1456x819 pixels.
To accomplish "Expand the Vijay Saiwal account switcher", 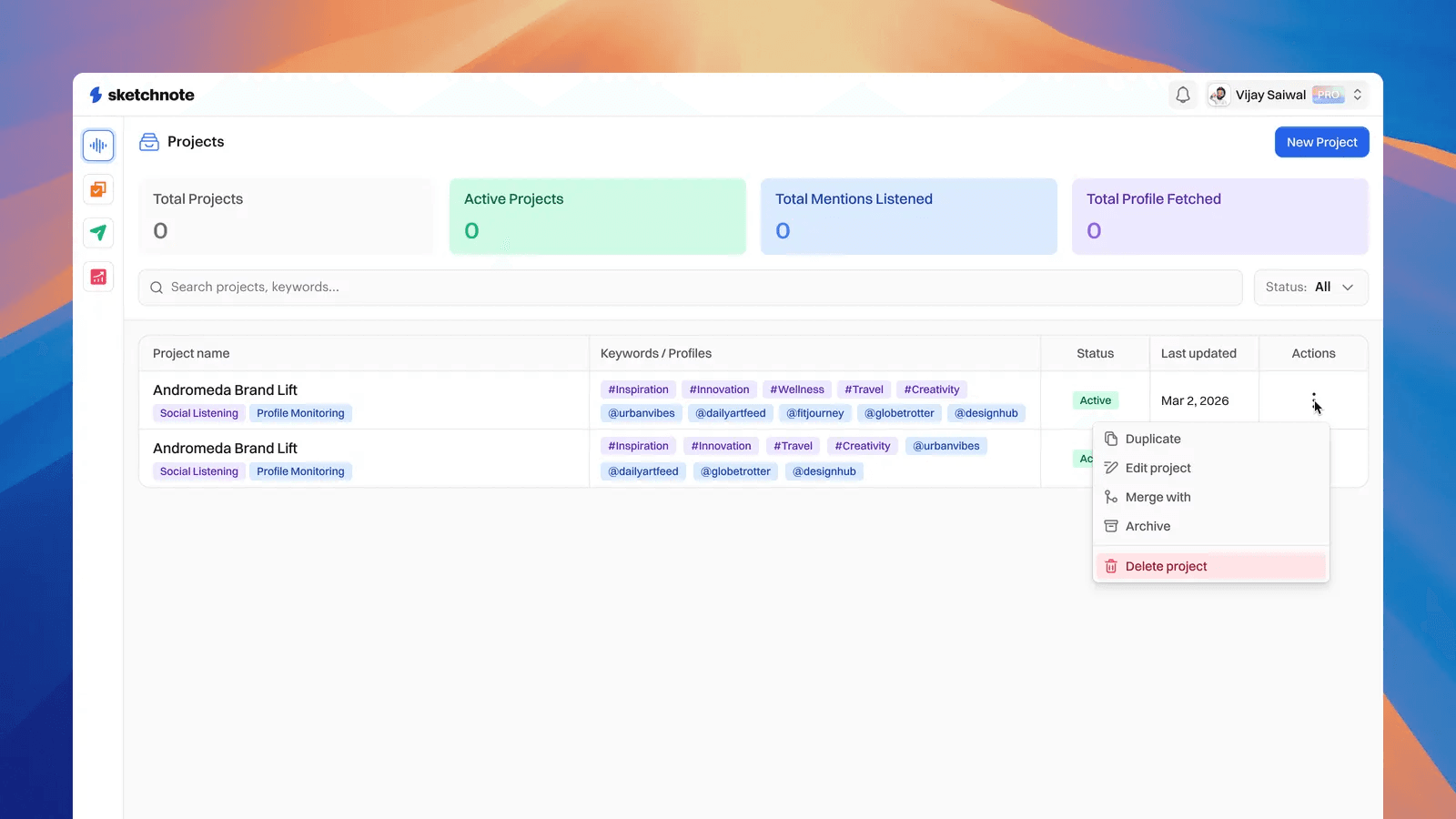I will pos(1357,95).
